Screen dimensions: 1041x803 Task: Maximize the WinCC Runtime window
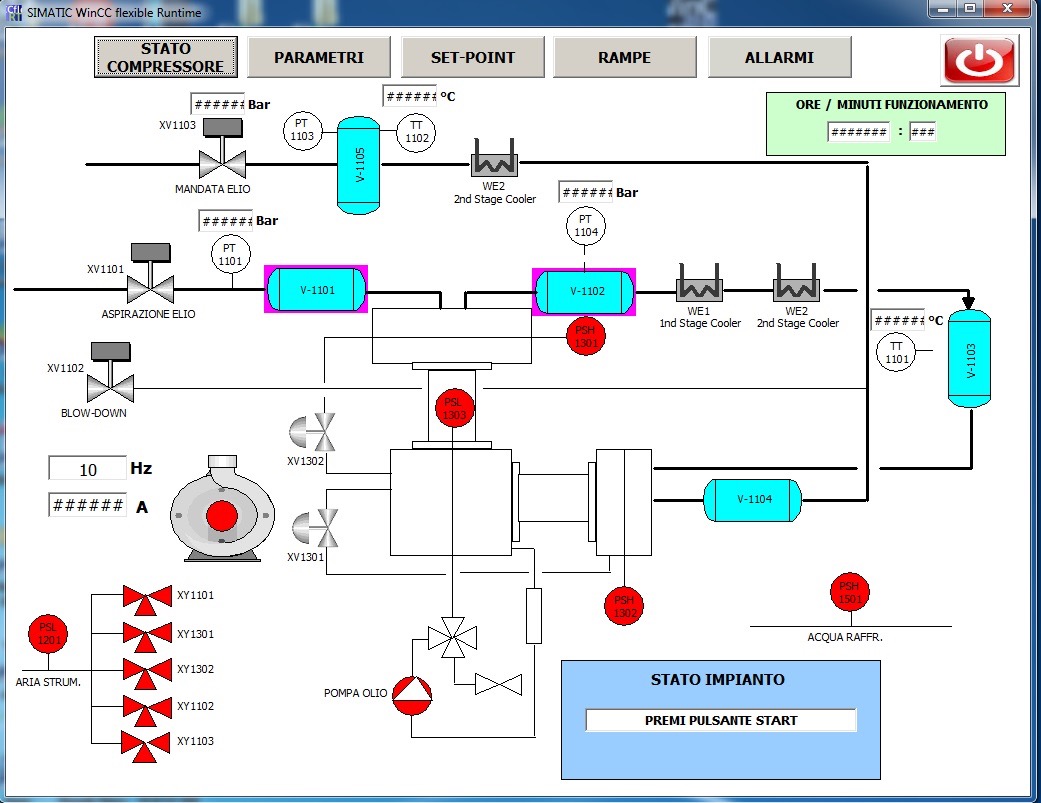pos(970,9)
